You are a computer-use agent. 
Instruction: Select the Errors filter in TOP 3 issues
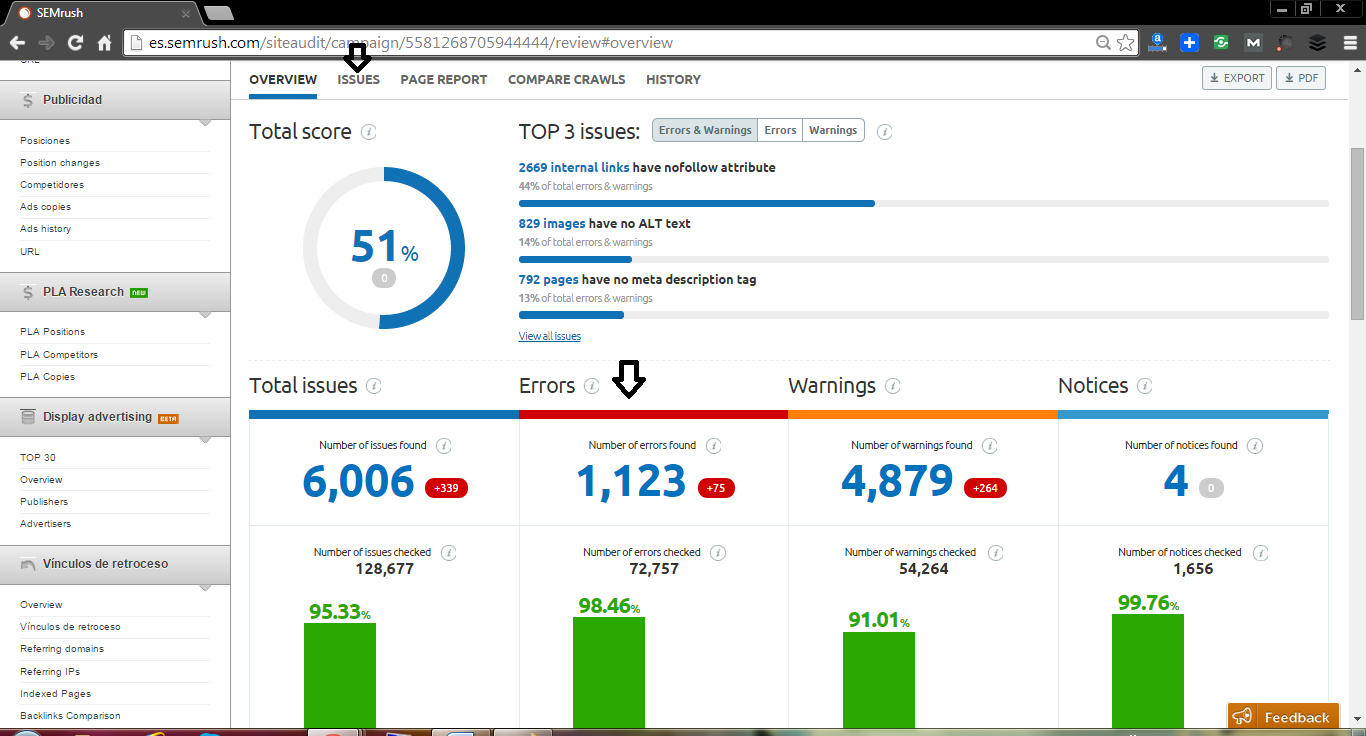[779, 130]
